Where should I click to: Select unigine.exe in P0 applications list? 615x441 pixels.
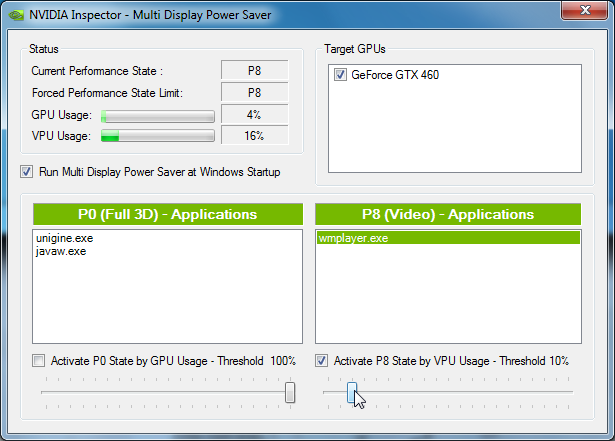pos(64,238)
